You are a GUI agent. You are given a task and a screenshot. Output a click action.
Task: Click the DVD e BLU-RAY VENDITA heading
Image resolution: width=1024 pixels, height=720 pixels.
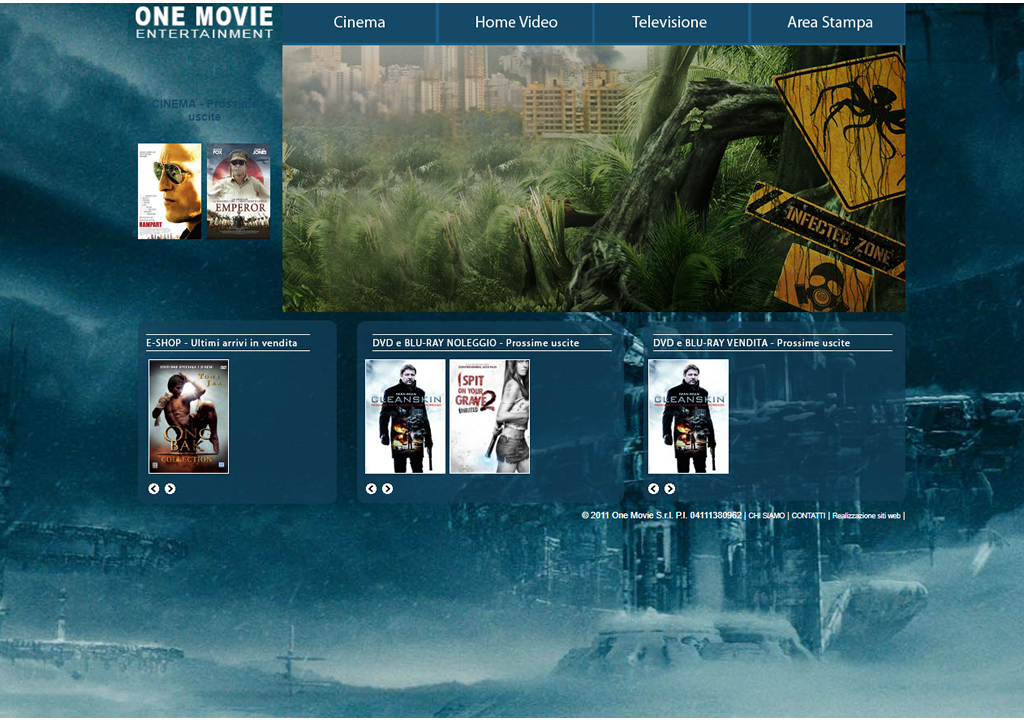click(x=752, y=343)
